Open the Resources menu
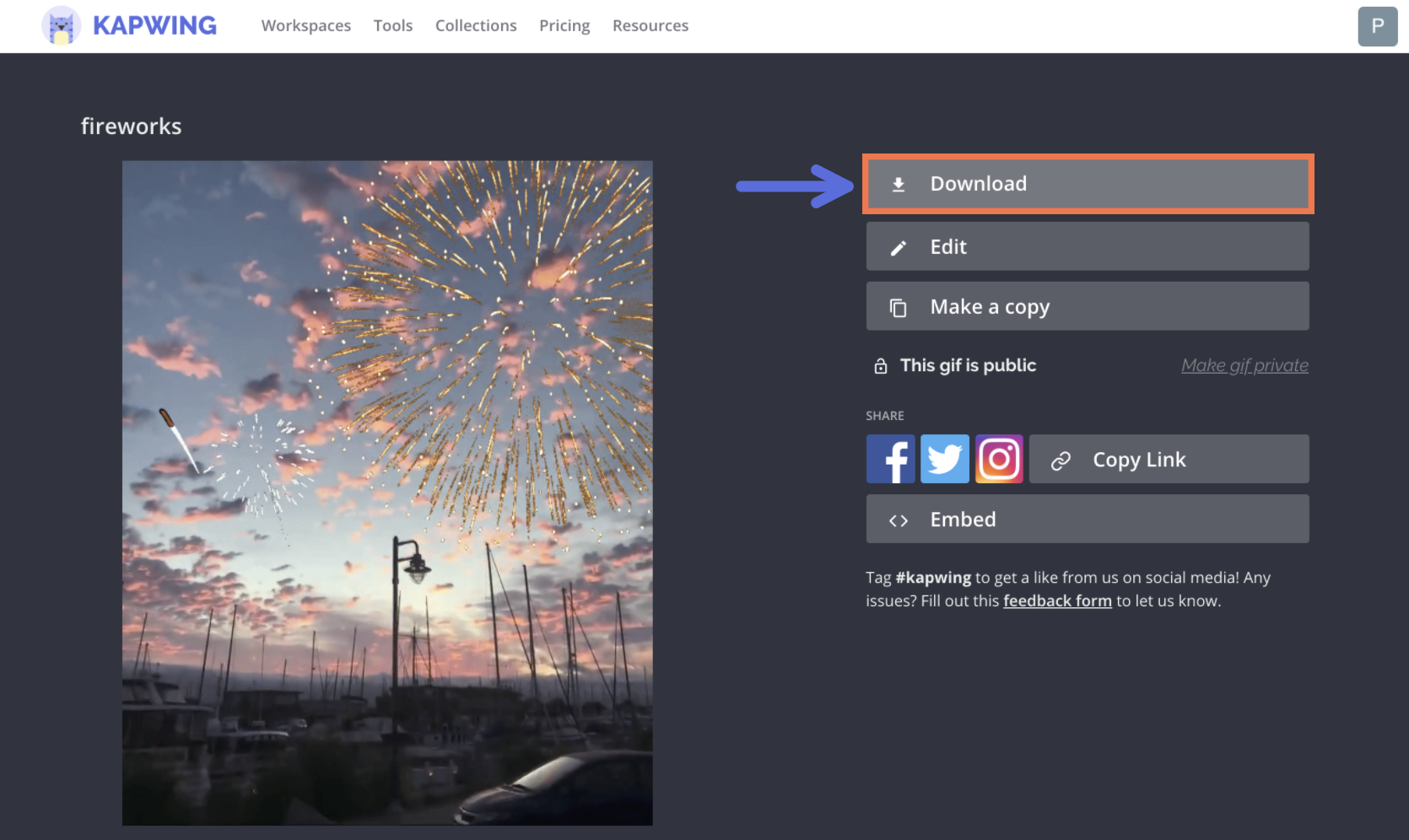 [x=650, y=25]
